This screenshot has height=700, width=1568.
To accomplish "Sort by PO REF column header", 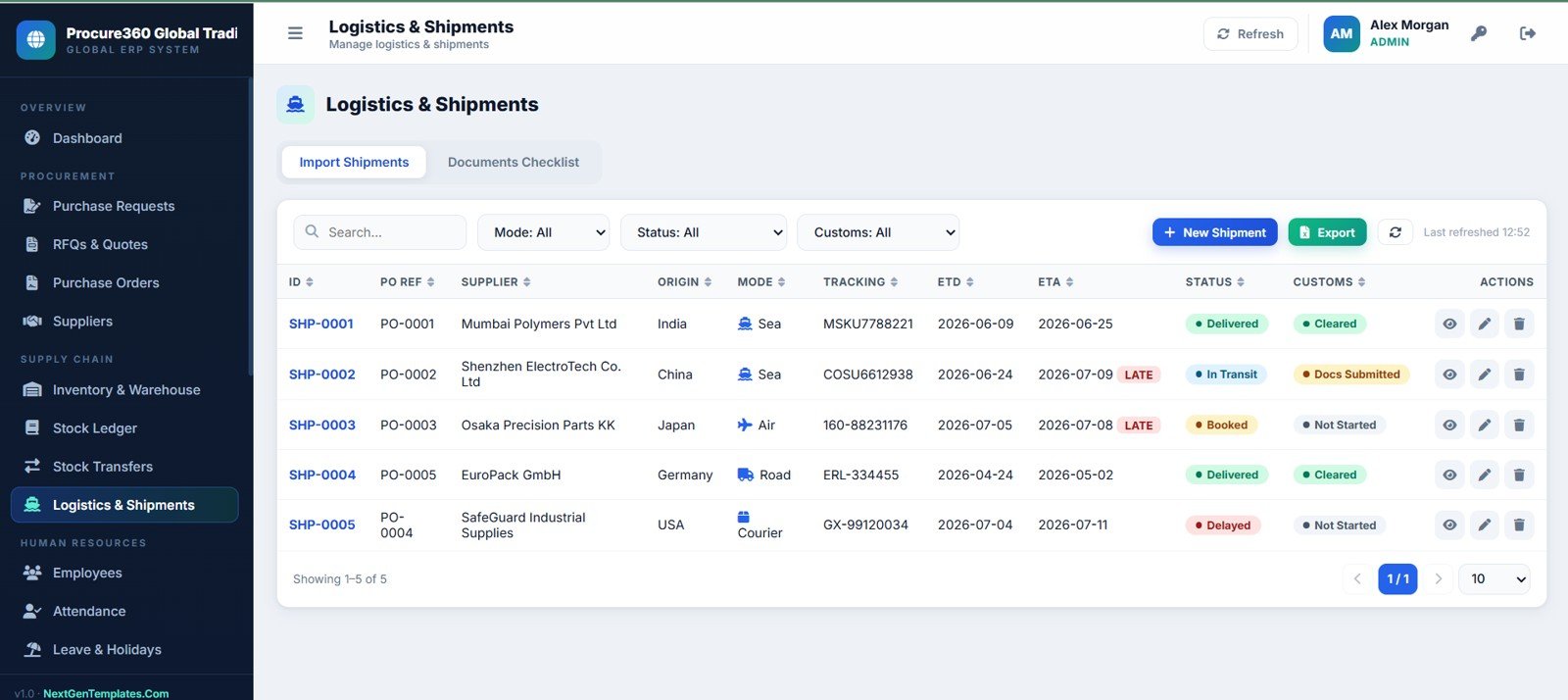I will coord(407,281).
